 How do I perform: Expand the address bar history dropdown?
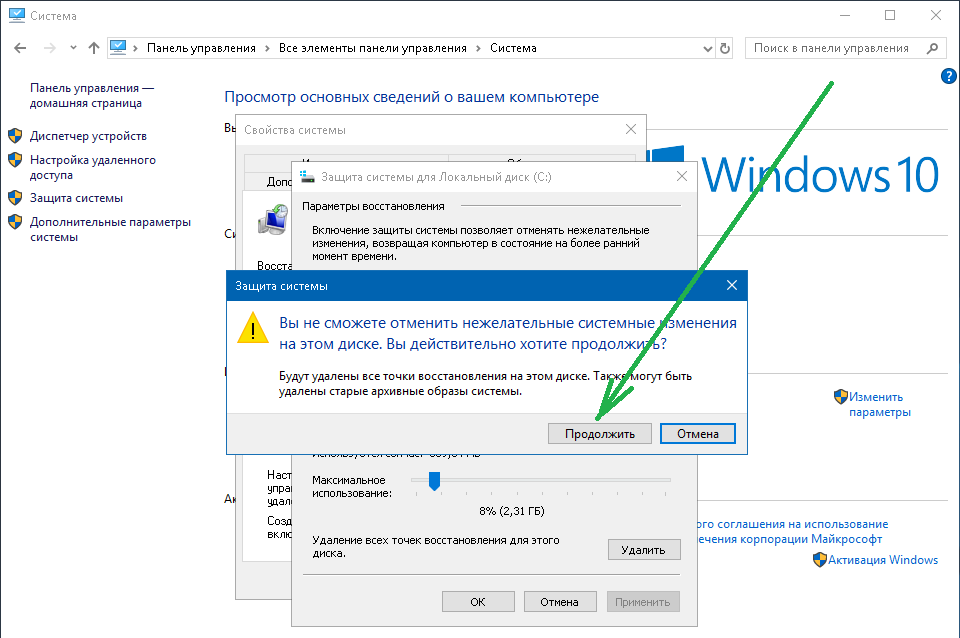708,48
